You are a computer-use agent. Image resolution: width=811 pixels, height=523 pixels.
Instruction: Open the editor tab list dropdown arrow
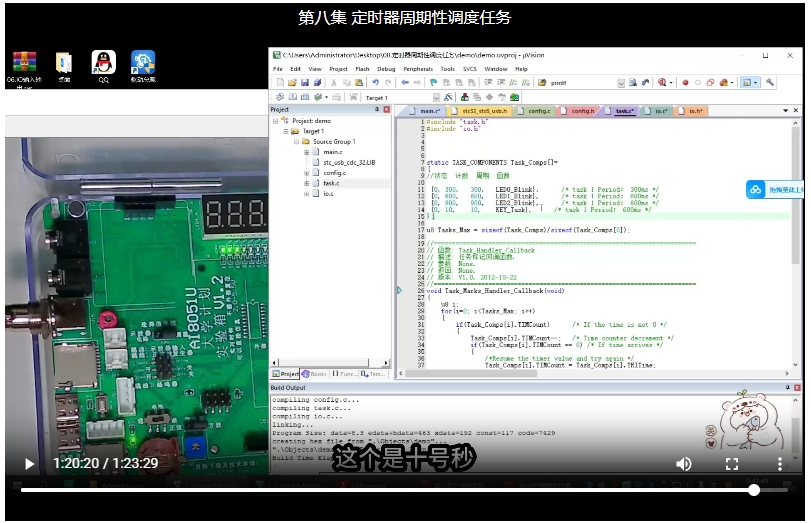coord(785,111)
